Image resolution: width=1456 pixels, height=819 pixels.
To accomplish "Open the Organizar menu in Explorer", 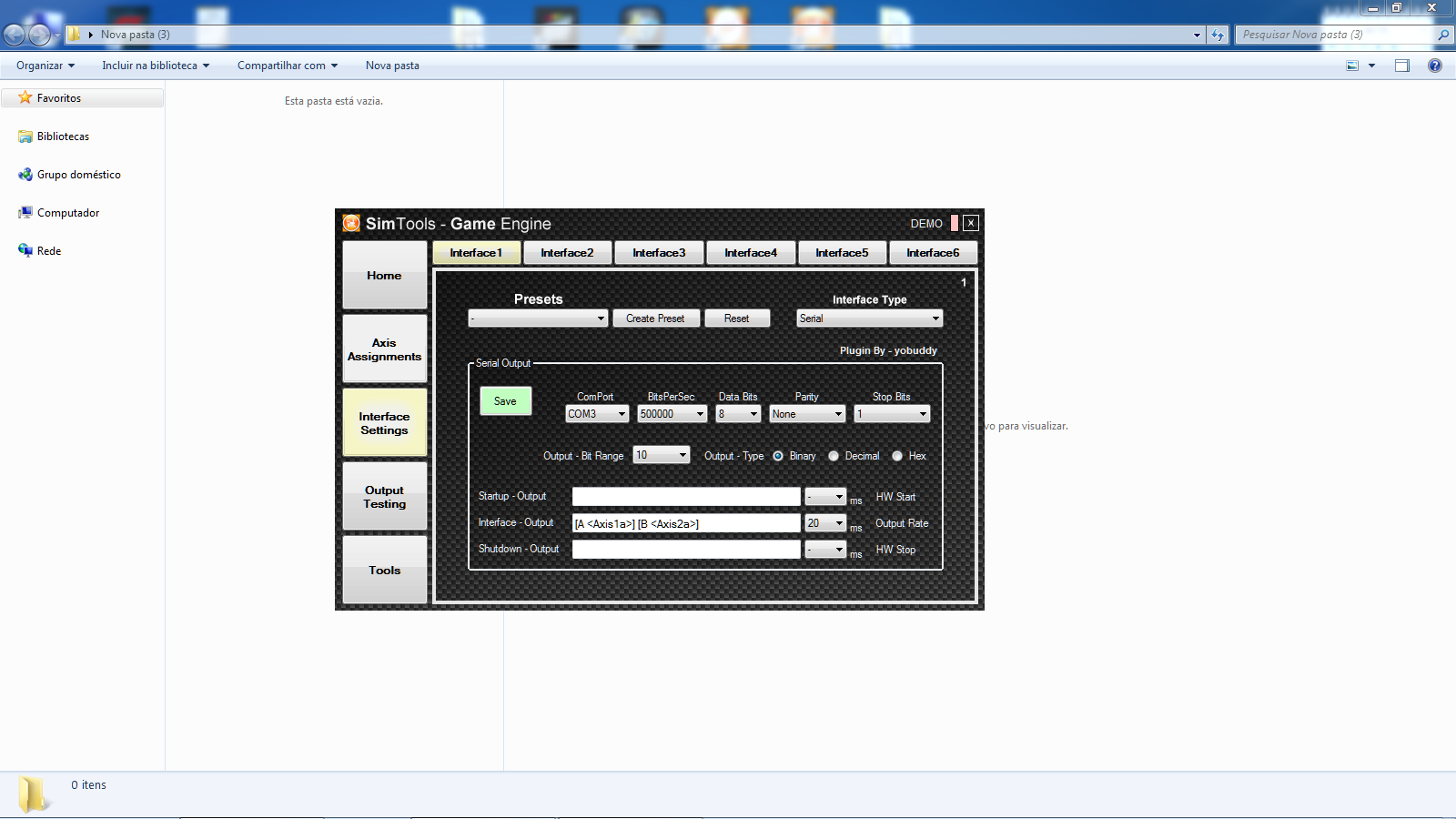I will click(45, 66).
